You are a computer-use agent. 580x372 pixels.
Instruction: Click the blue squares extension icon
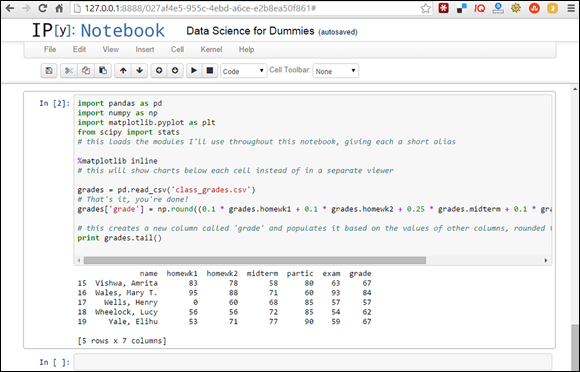[x=462, y=8]
